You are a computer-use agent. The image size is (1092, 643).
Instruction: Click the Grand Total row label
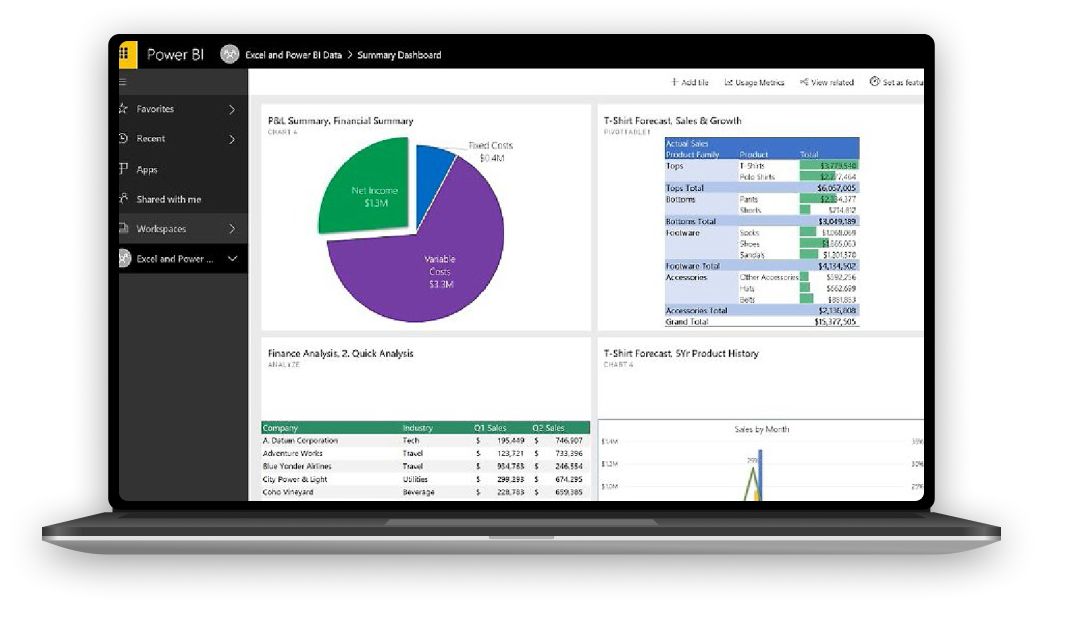click(687, 322)
